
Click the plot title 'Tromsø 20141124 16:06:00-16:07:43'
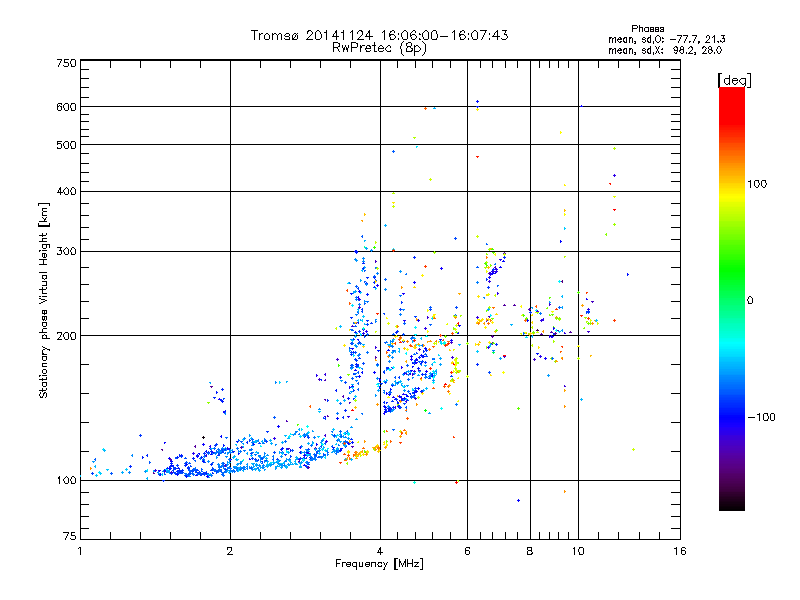coord(380,35)
